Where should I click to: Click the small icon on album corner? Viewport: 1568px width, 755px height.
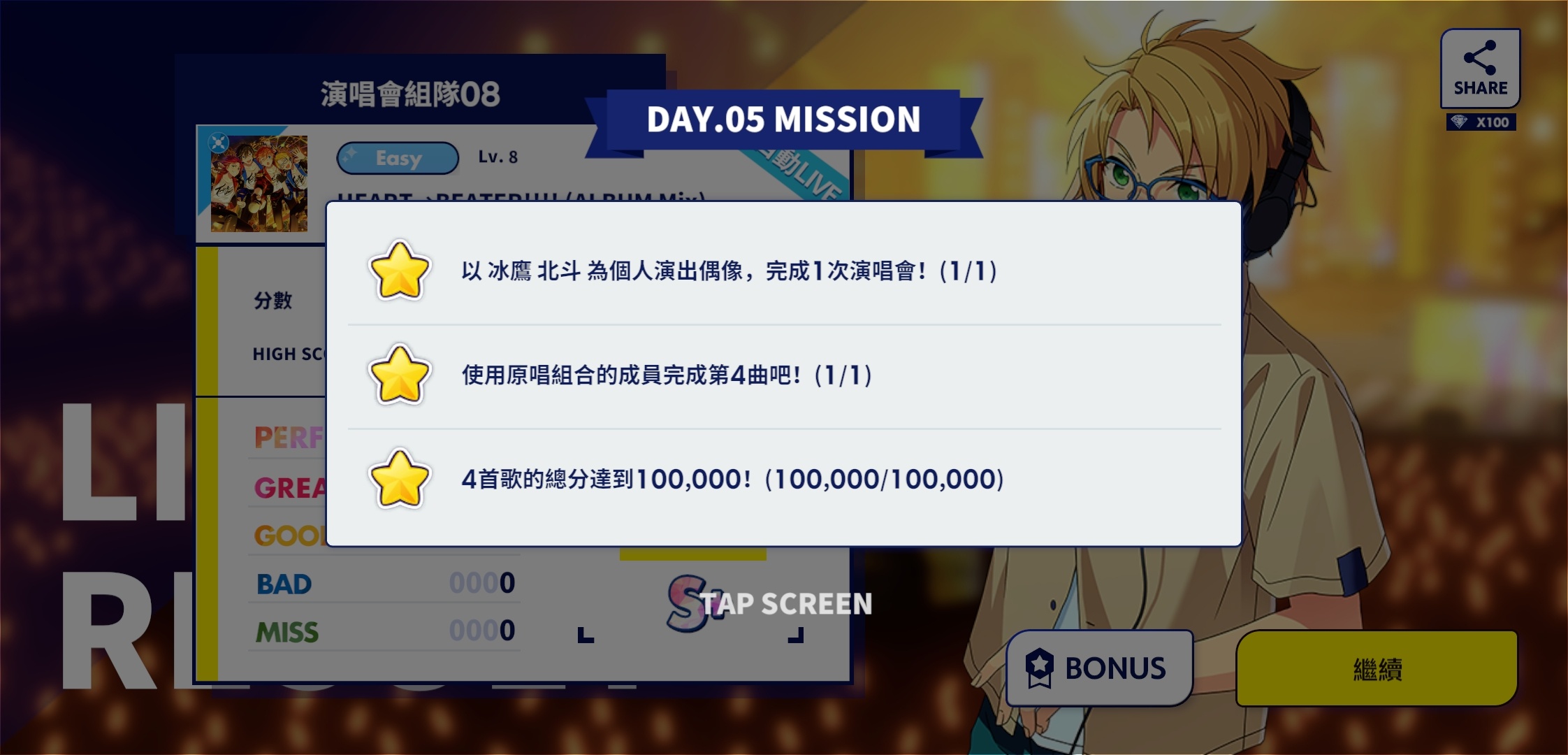click(219, 143)
